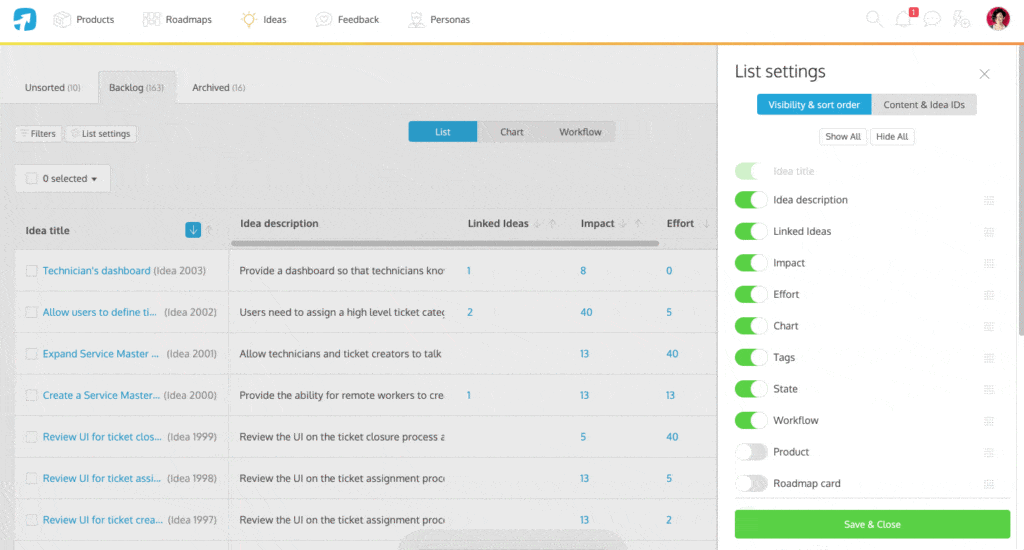Sort Idea title descending arrow
The image size is (1024, 550).
tap(193, 230)
